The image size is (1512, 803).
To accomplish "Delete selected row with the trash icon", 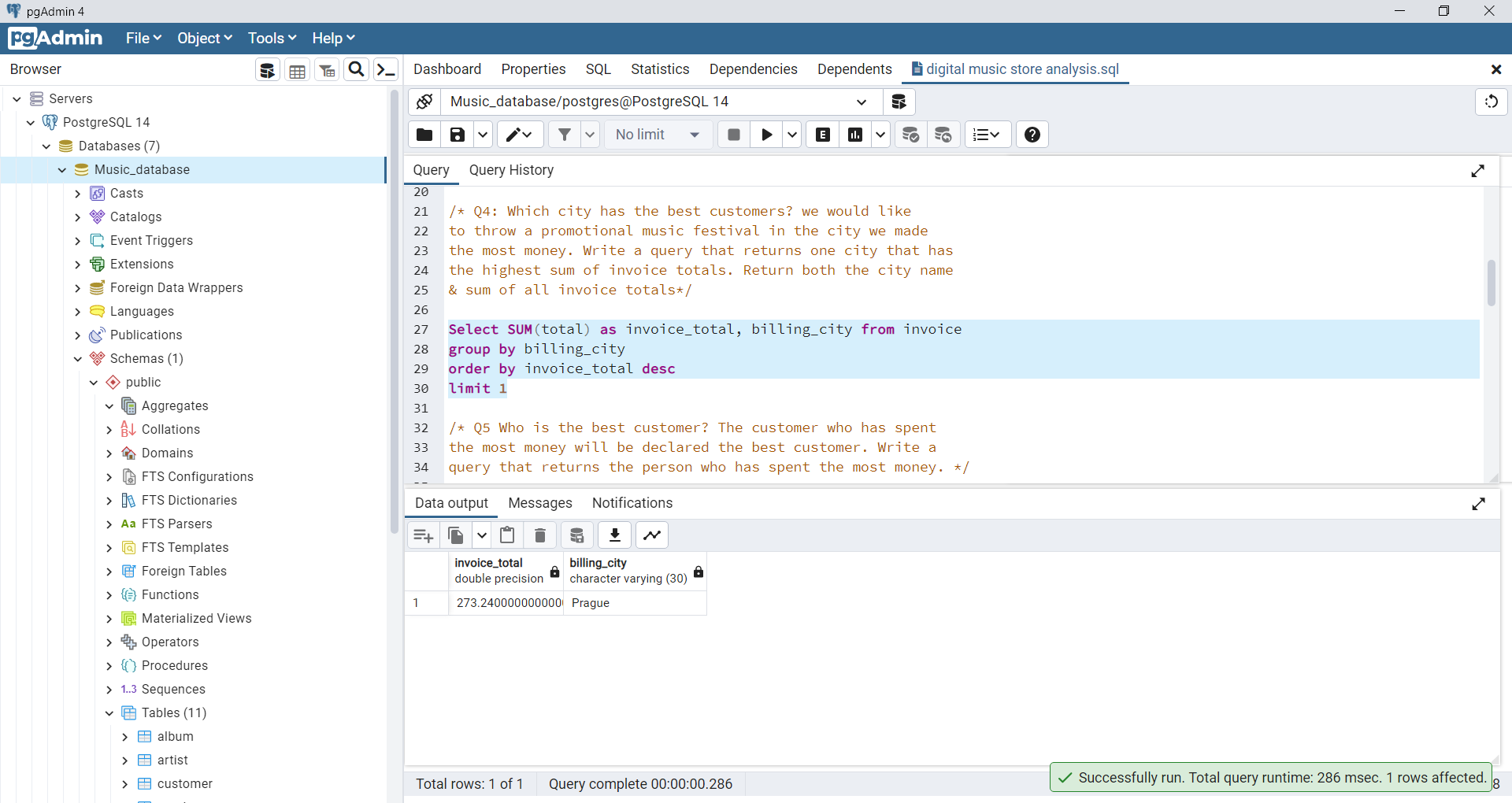I will (x=539, y=535).
